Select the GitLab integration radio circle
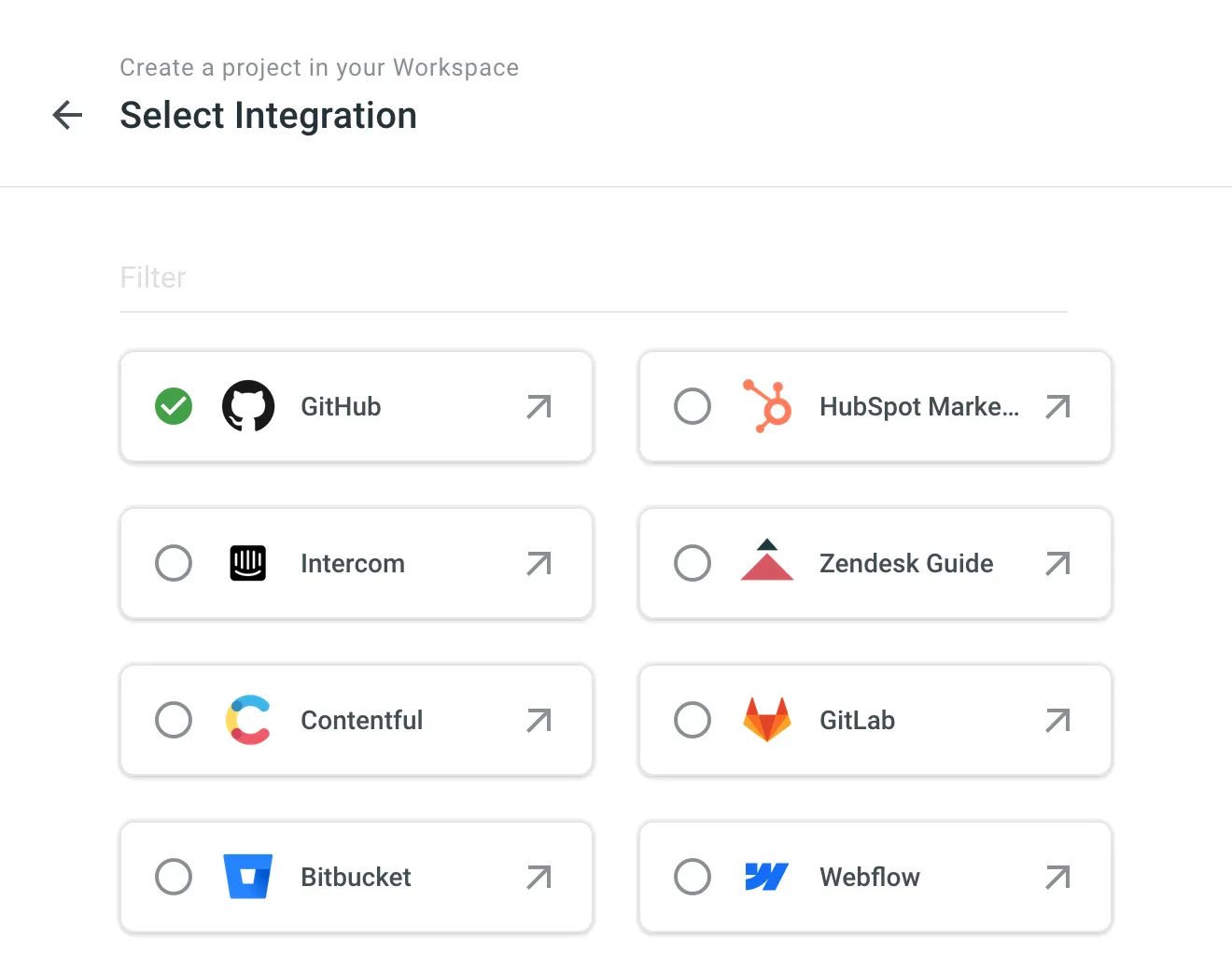The width and height of the screenshot is (1232, 971). click(693, 720)
